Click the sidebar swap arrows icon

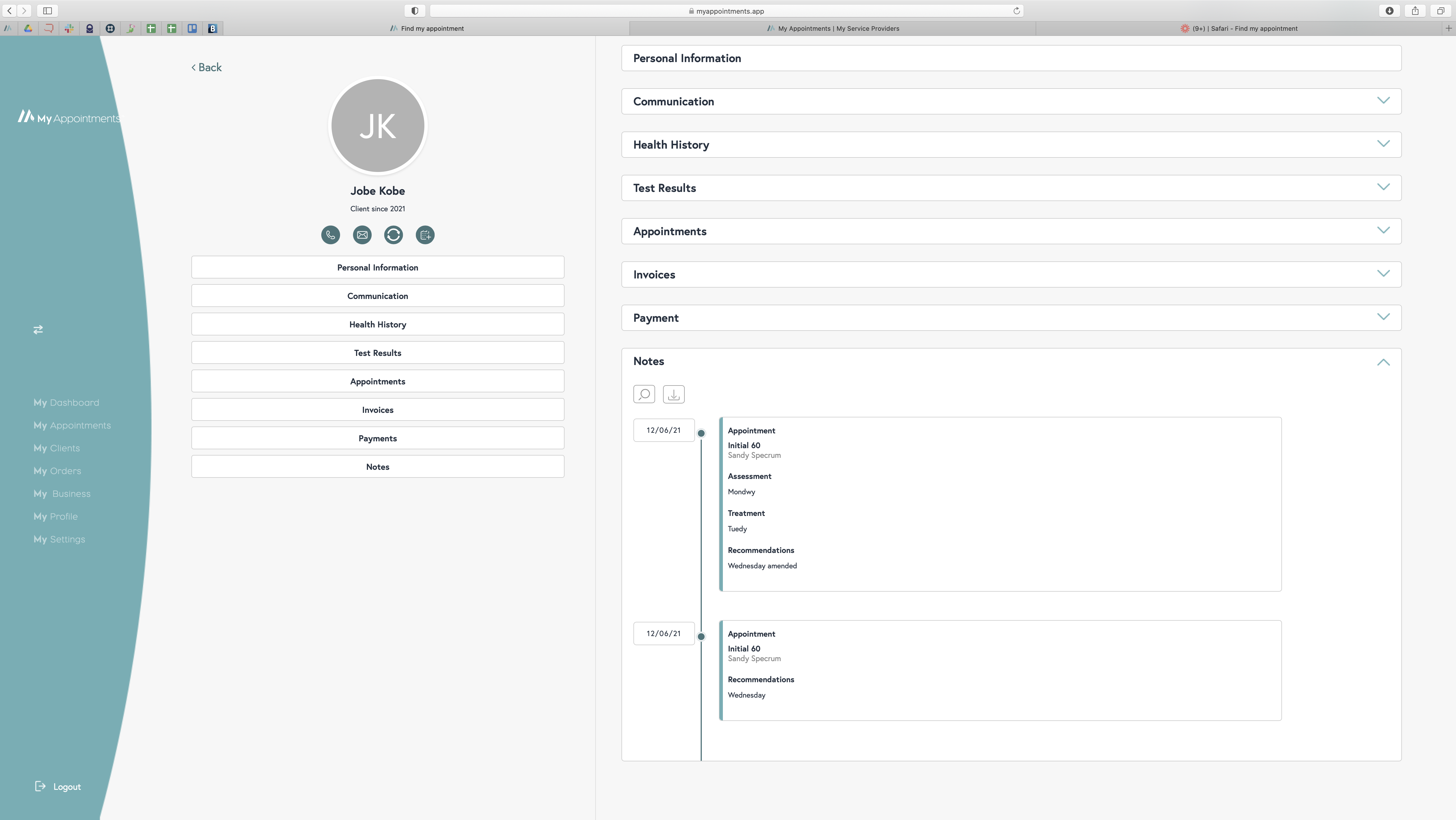click(38, 329)
